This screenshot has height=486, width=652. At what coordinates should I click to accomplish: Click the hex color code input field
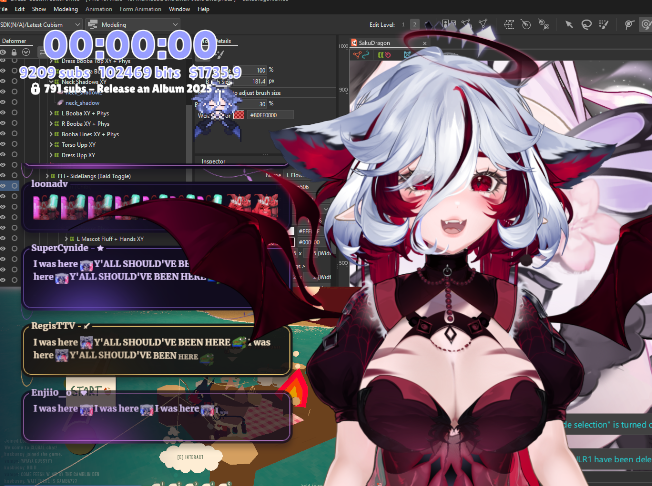coord(270,115)
